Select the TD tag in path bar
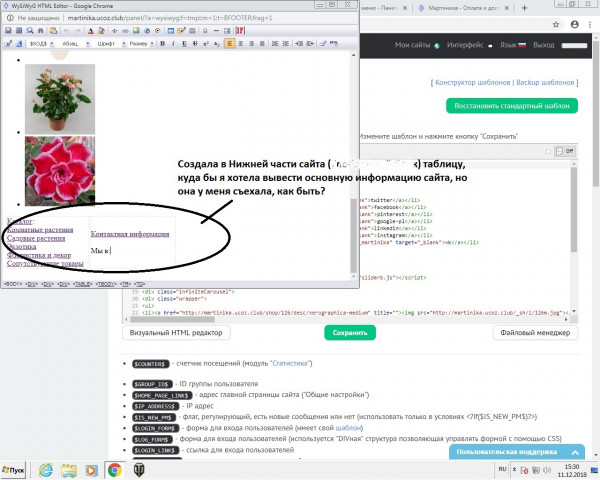This screenshot has width=600, height=480. [140, 284]
